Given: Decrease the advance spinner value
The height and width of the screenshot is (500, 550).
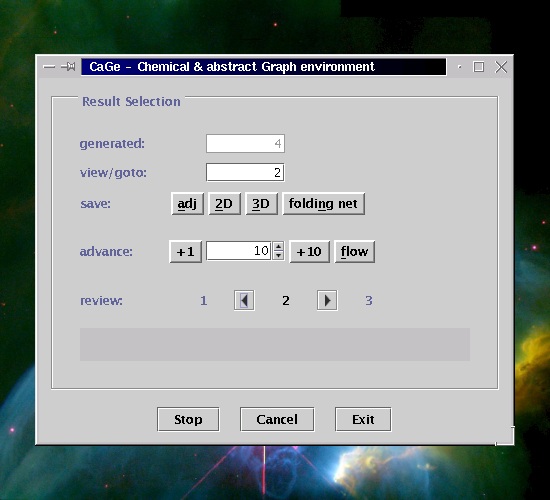Looking at the screenshot, I should 278,255.
